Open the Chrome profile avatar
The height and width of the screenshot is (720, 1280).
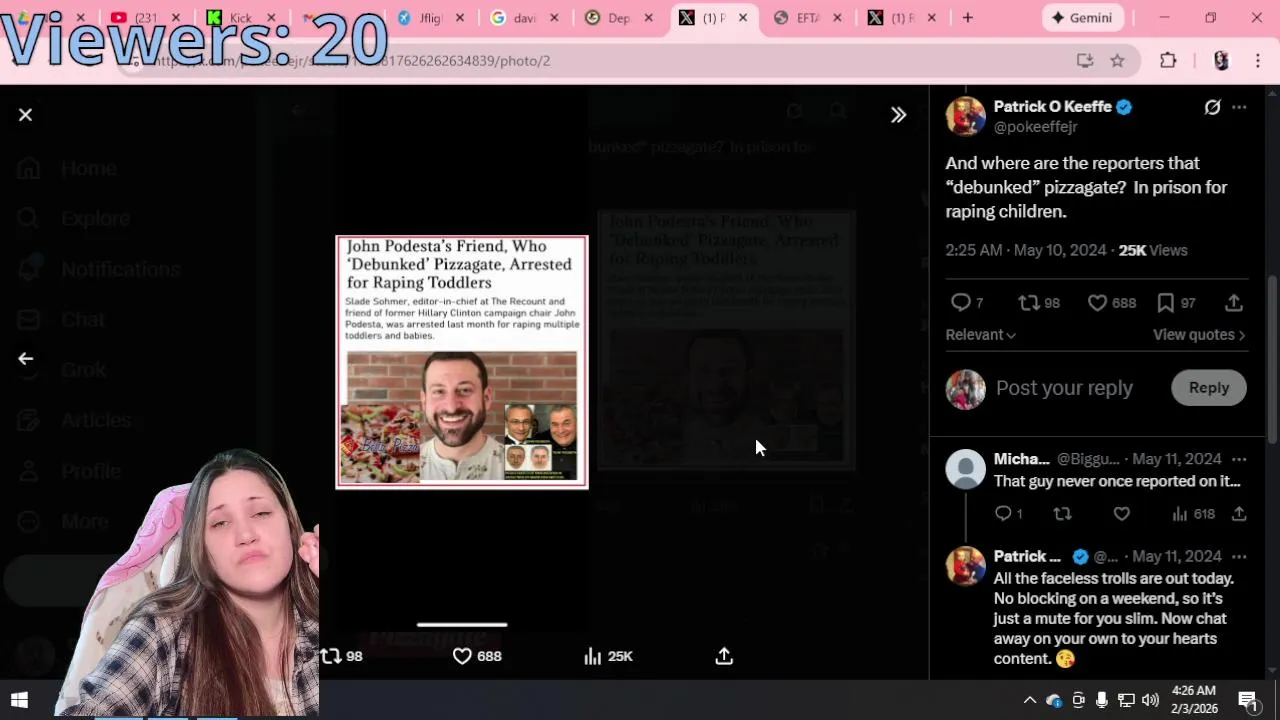tap(1221, 61)
